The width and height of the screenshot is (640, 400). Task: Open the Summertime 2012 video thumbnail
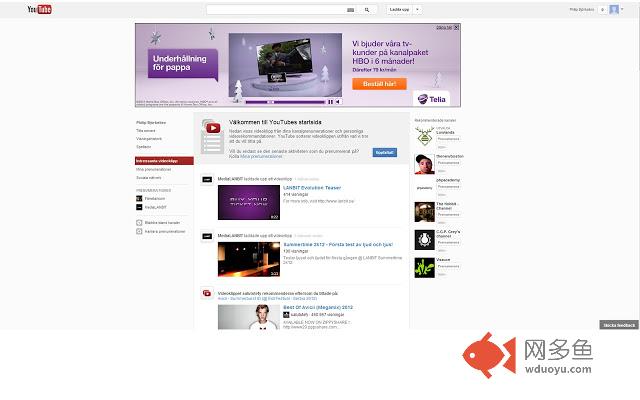pyautogui.click(x=249, y=259)
